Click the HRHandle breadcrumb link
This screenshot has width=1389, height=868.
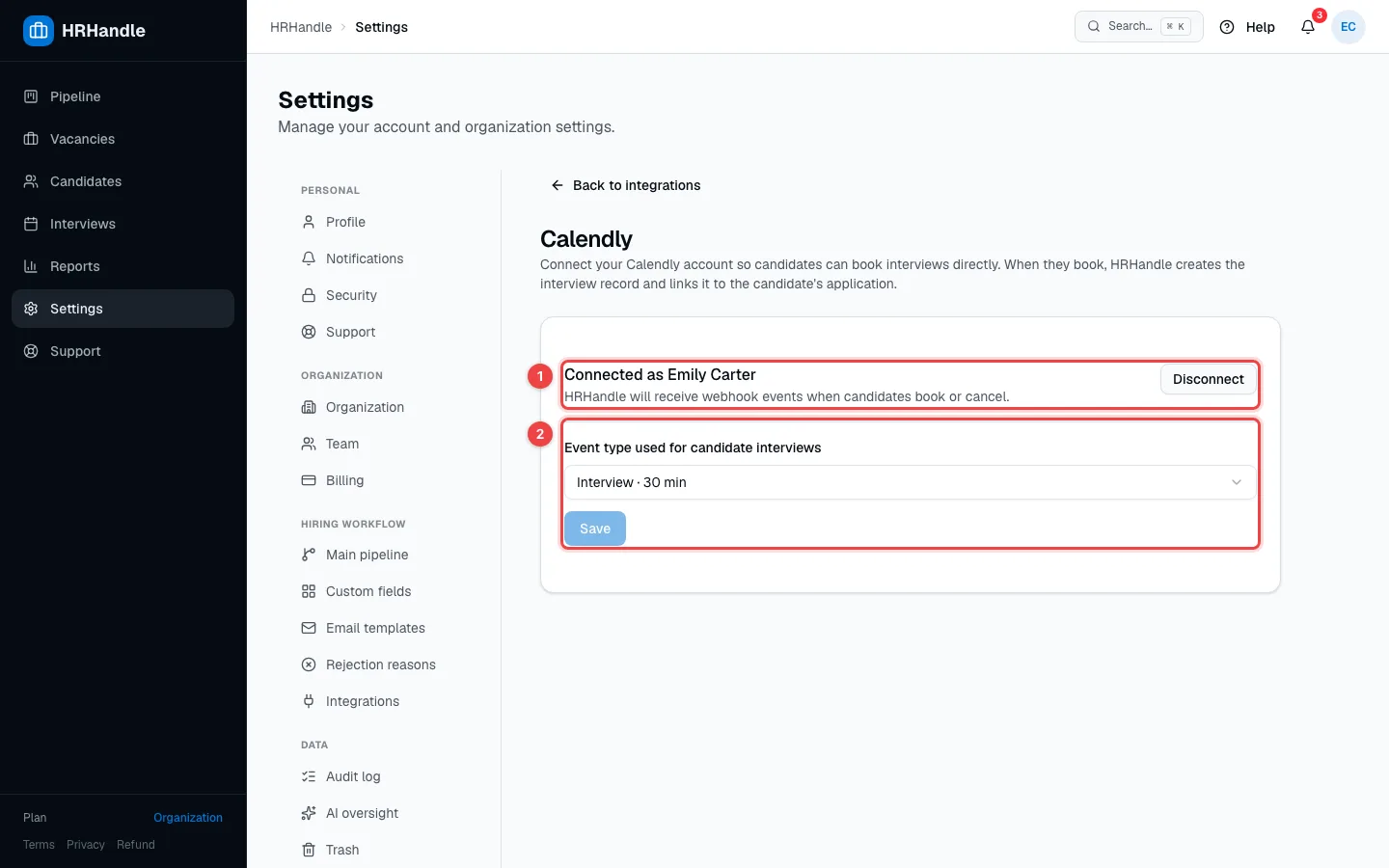point(301,27)
